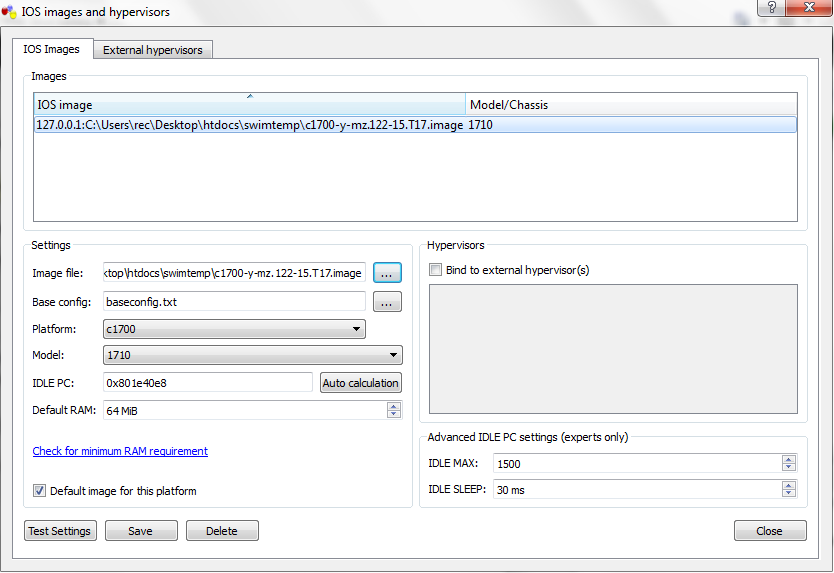Click the IDLE SLEEP 30 ms field
The image size is (834, 573).
point(637,489)
